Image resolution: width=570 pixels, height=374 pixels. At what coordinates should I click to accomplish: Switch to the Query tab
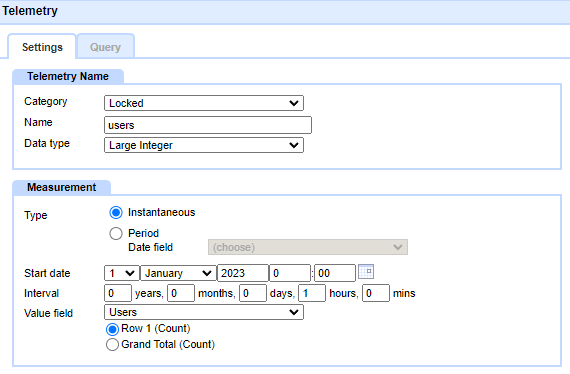pyautogui.click(x=105, y=47)
